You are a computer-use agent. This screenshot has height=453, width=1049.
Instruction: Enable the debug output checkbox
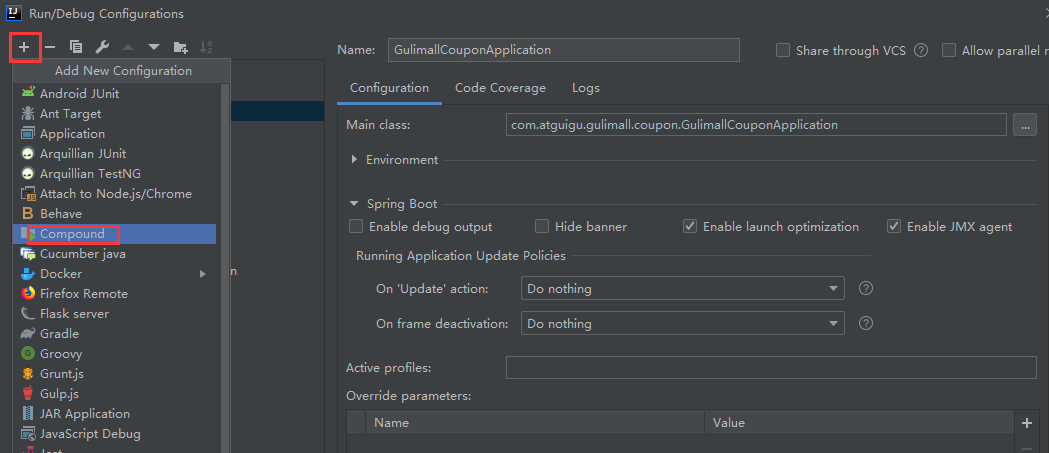point(356,227)
